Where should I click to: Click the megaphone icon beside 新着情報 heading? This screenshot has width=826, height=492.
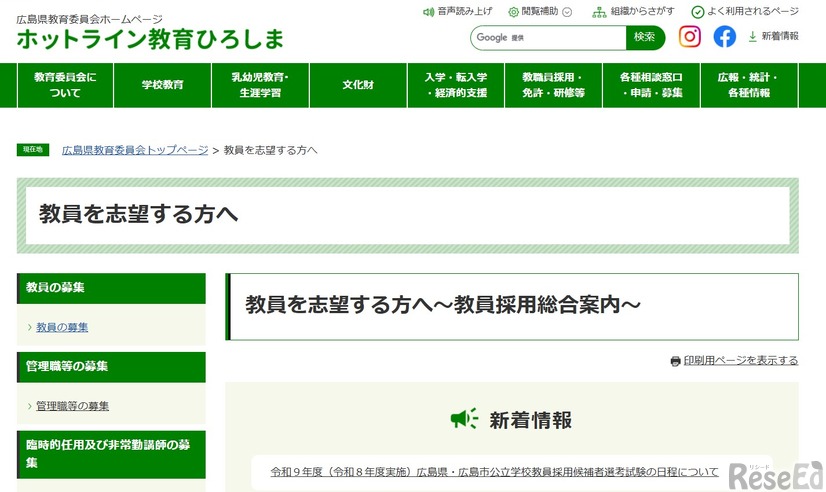click(464, 419)
